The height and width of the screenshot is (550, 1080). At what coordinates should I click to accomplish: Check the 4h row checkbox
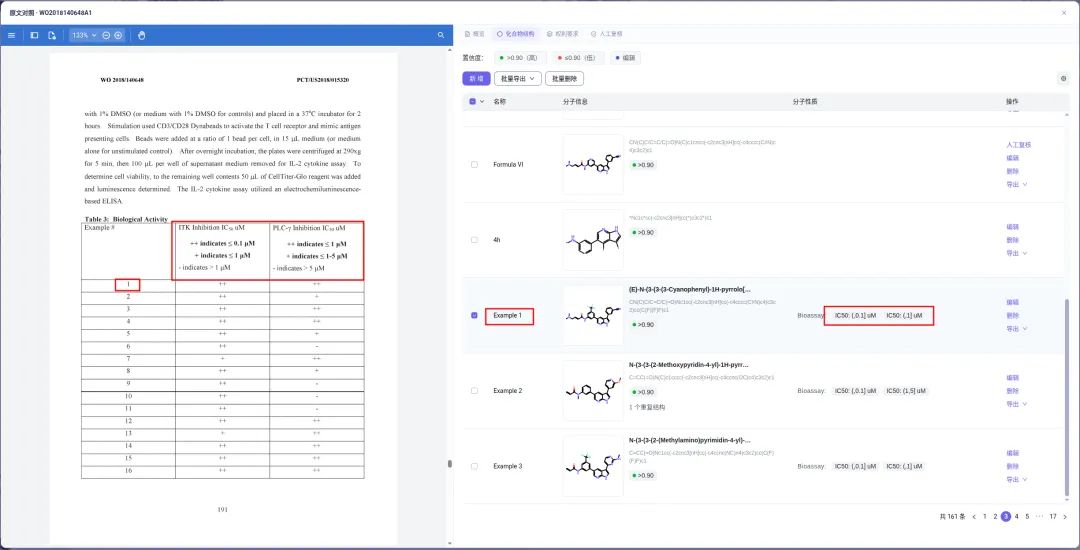click(x=474, y=240)
